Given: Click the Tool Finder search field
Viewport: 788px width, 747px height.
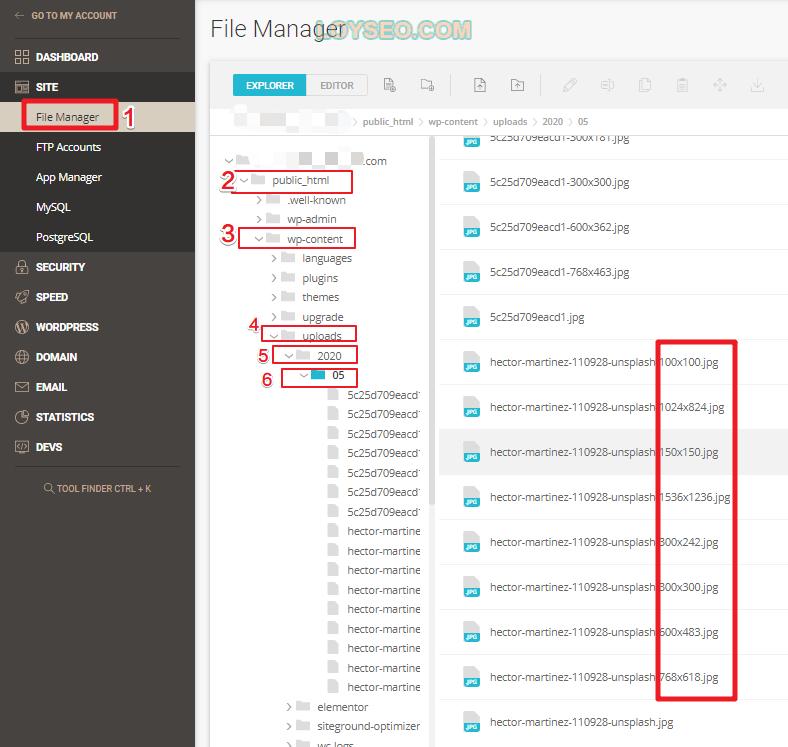Looking at the screenshot, I should tap(97, 489).
